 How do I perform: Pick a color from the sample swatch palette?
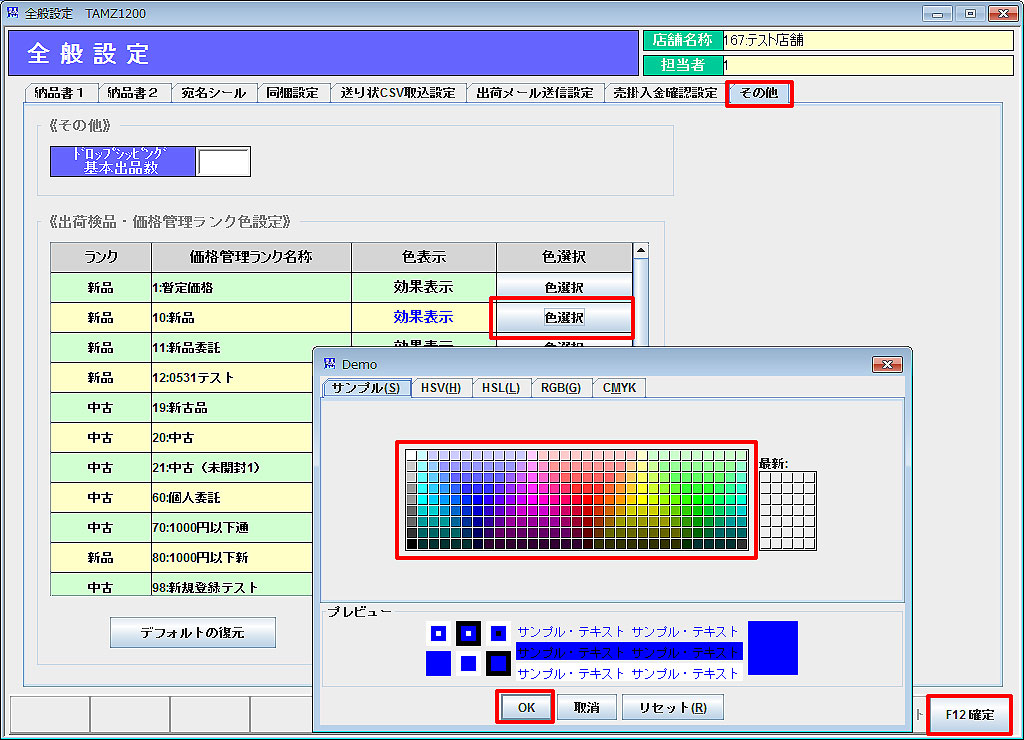[576, 499]
